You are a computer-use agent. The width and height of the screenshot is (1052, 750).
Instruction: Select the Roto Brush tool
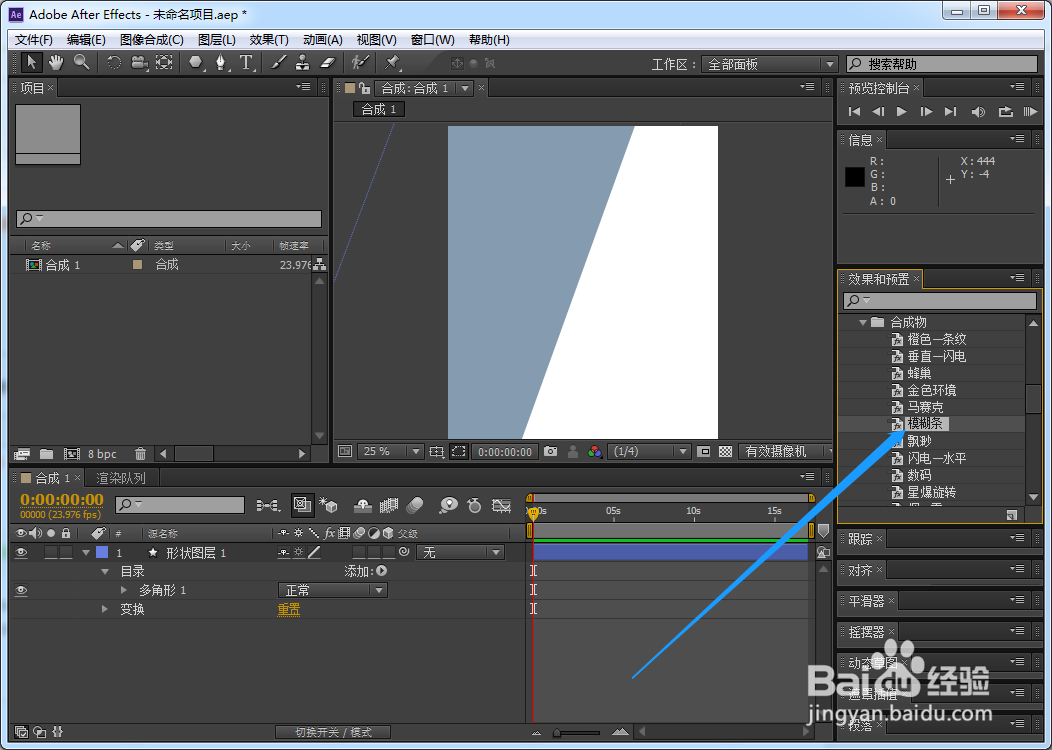tap(360, 63)
